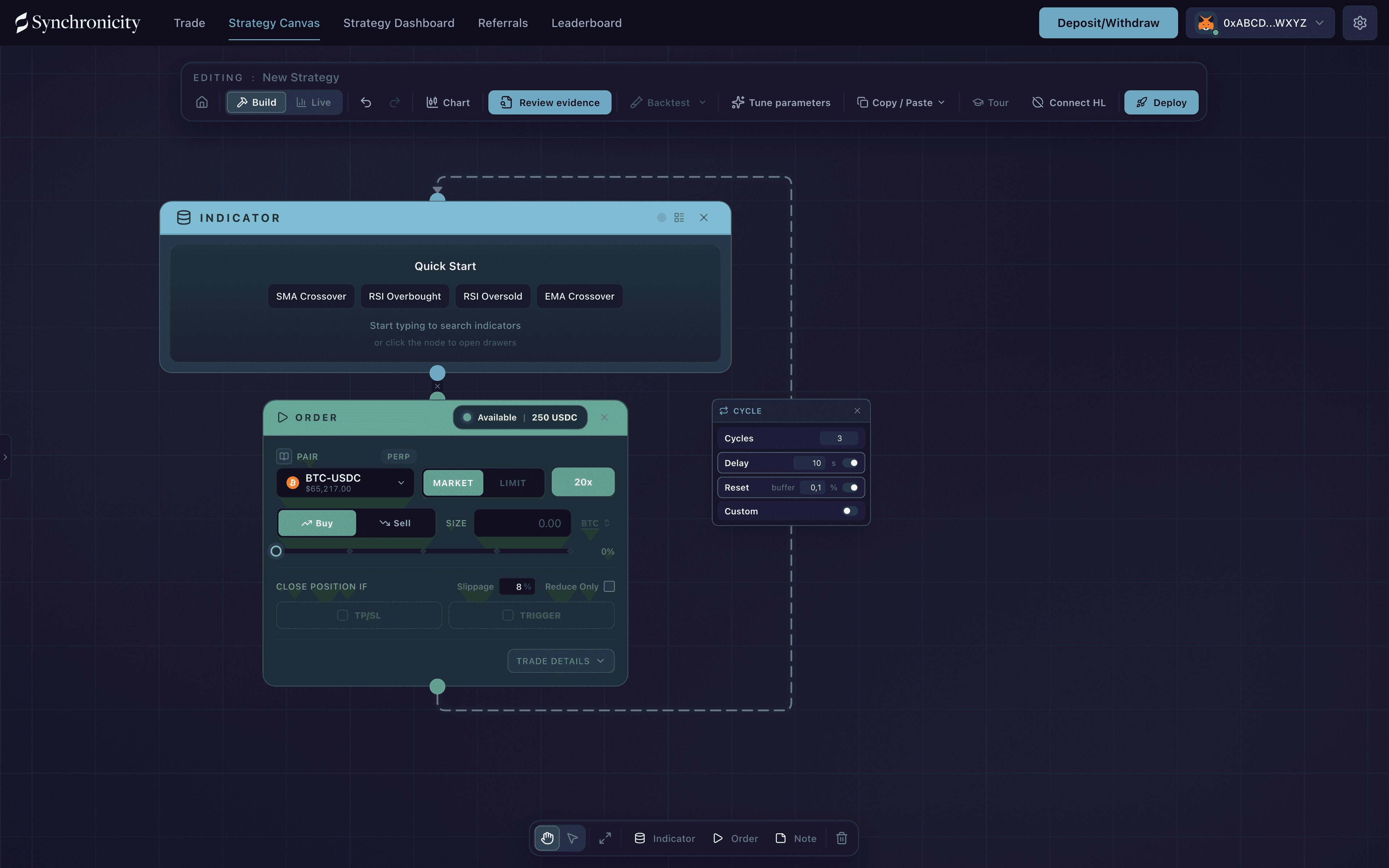Close the Order node
Screen dimensions: 1389x868
pos(604,417)
